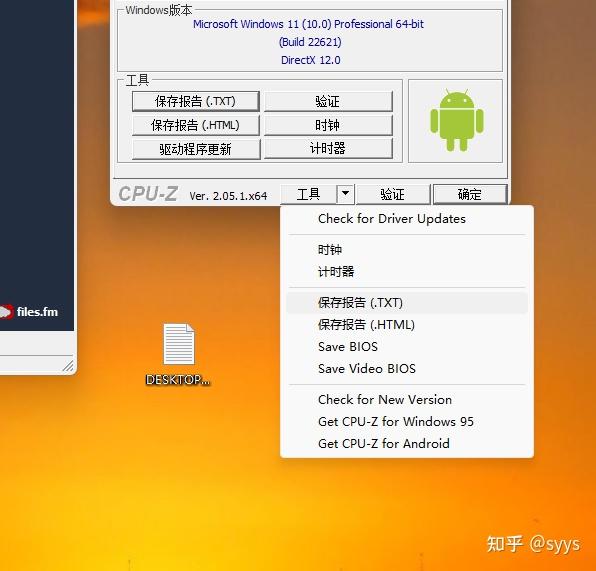The image size is (596, 571).
Task: Click the 验证 button in the tools group
Action: coord(328,101)
